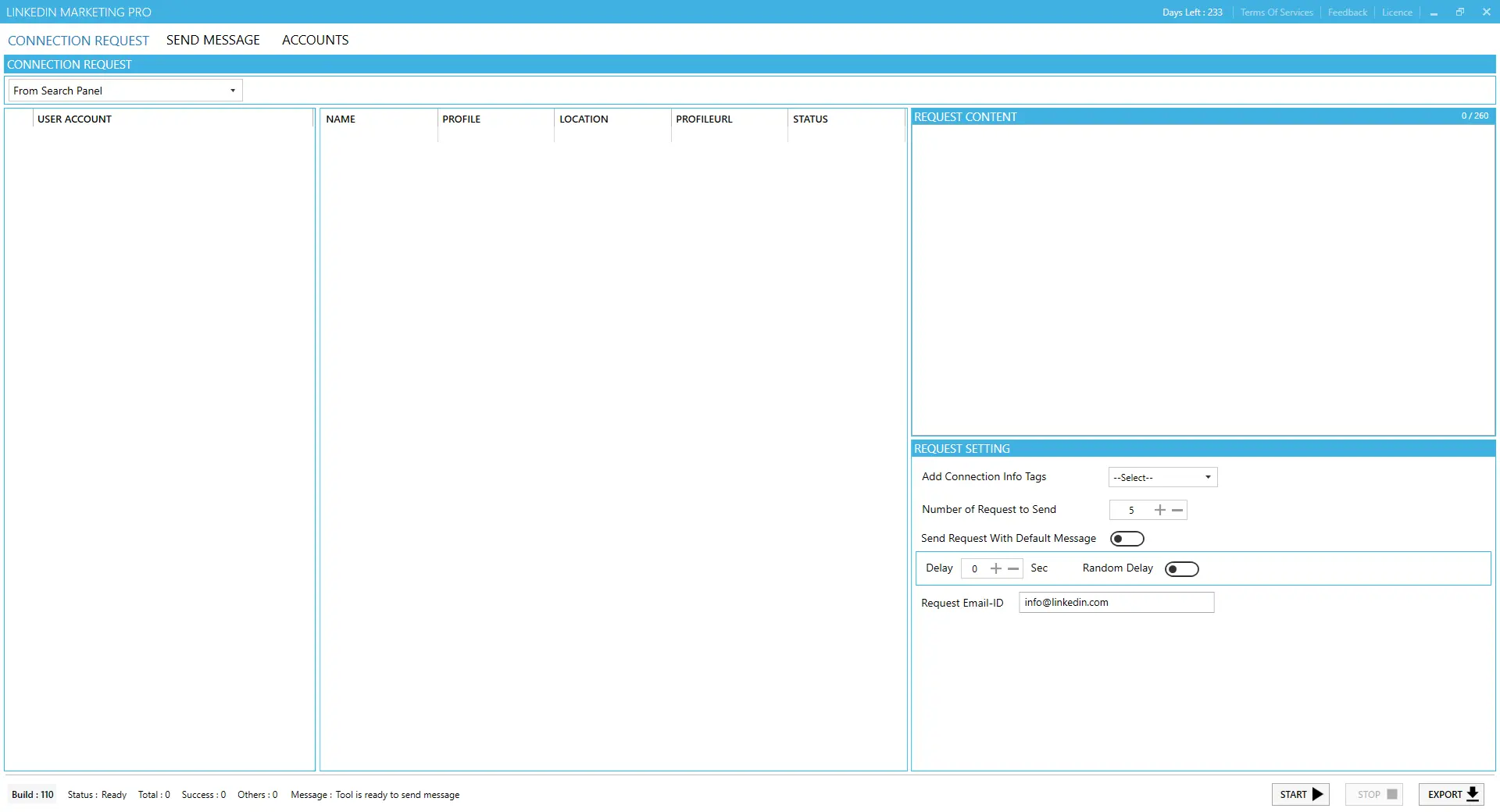The width and height of the screenshot is (1500, 812).
Task: Increase Number of Request to Send with plus
Action: pyautogui.click(x=1159, y=510)
